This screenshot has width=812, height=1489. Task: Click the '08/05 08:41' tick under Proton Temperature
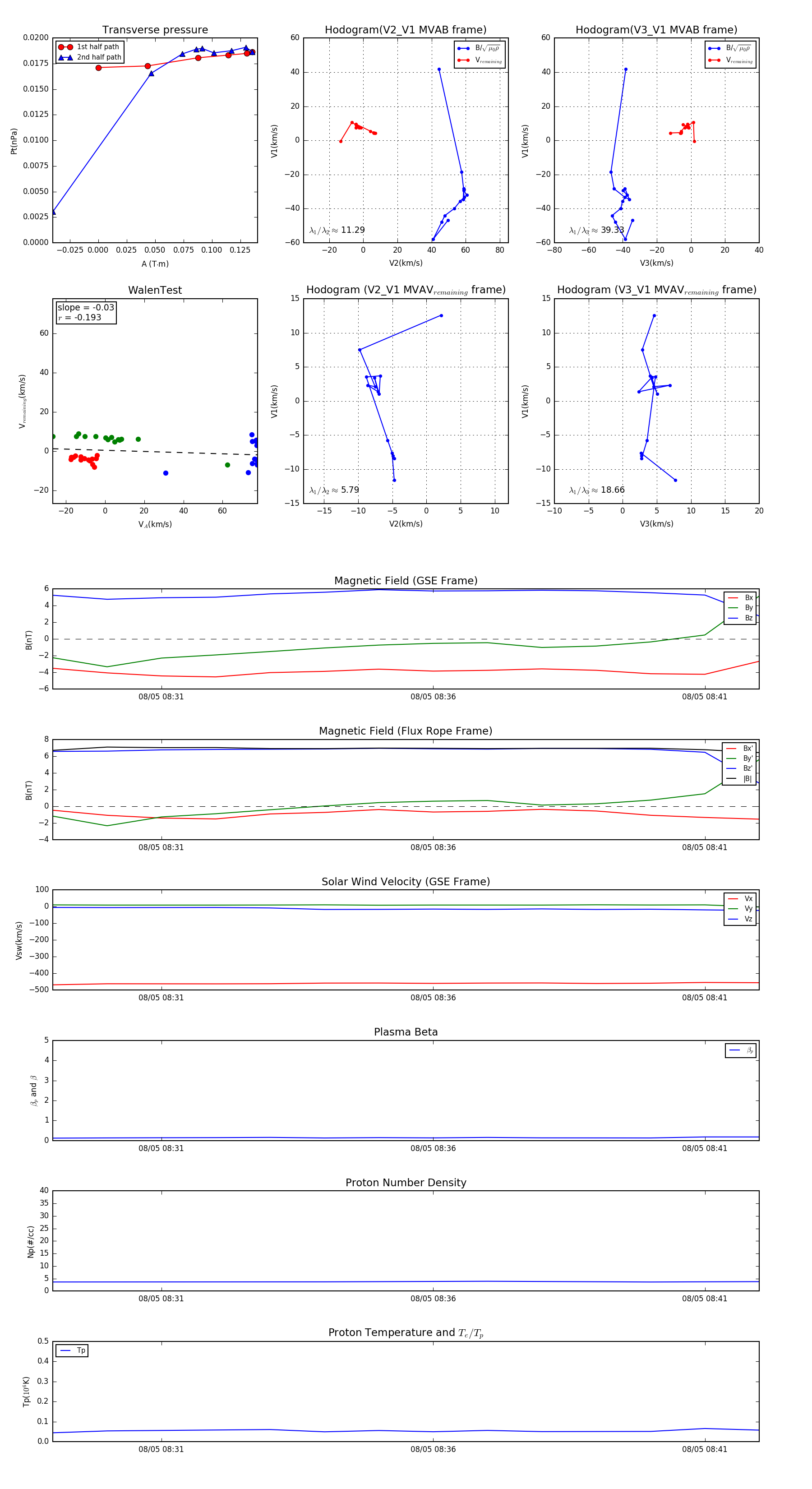705,1449
